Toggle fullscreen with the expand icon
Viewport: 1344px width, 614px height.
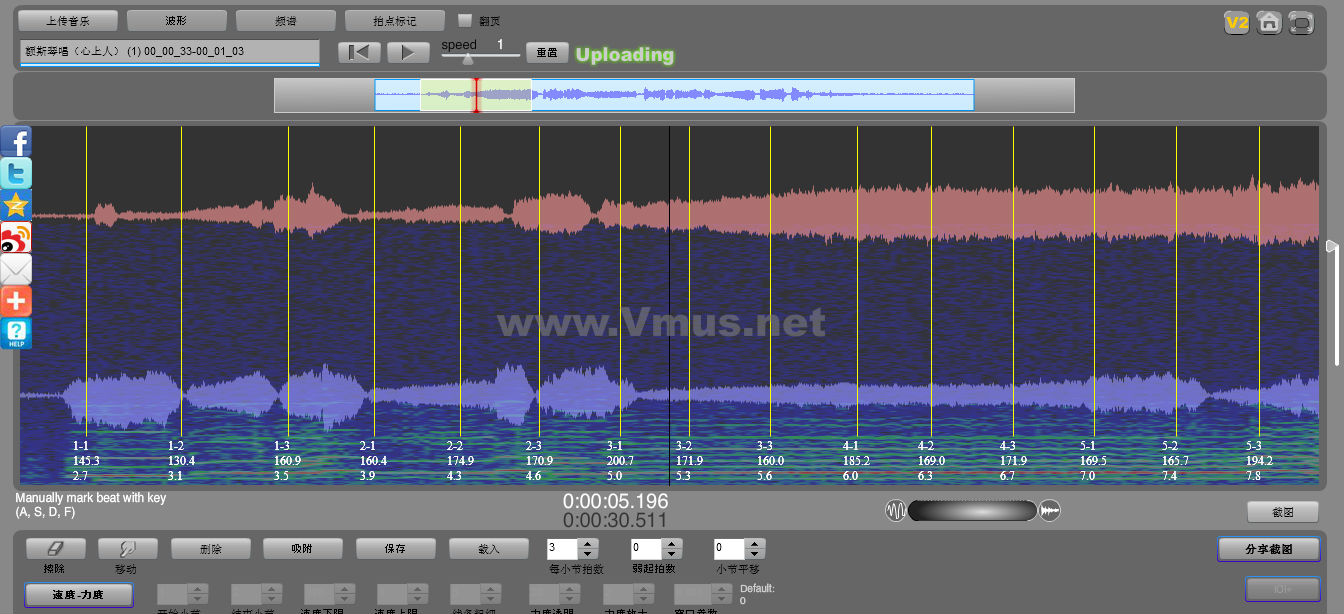pos(1301,22)
